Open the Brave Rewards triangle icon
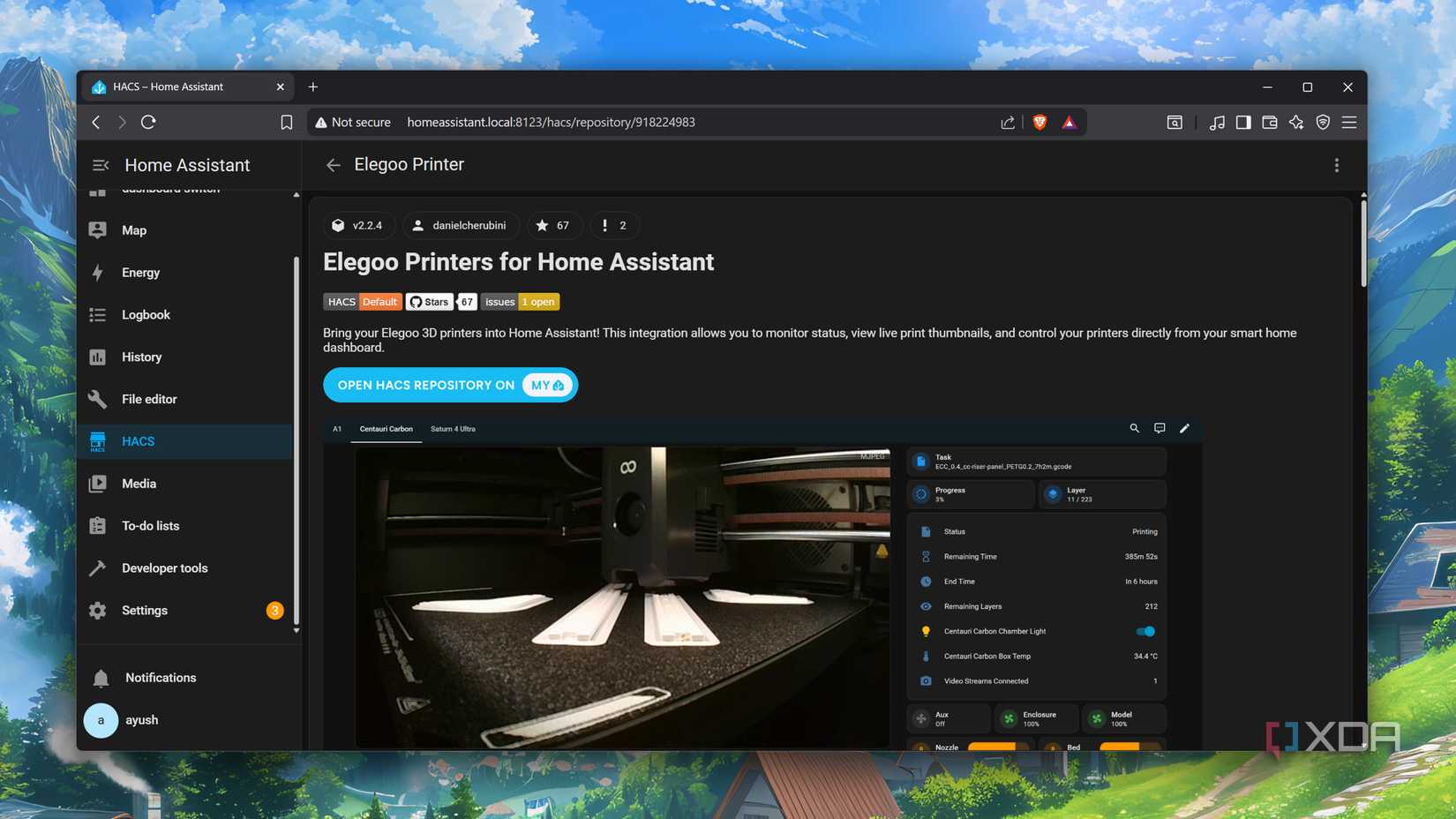 pos(1069,123)
